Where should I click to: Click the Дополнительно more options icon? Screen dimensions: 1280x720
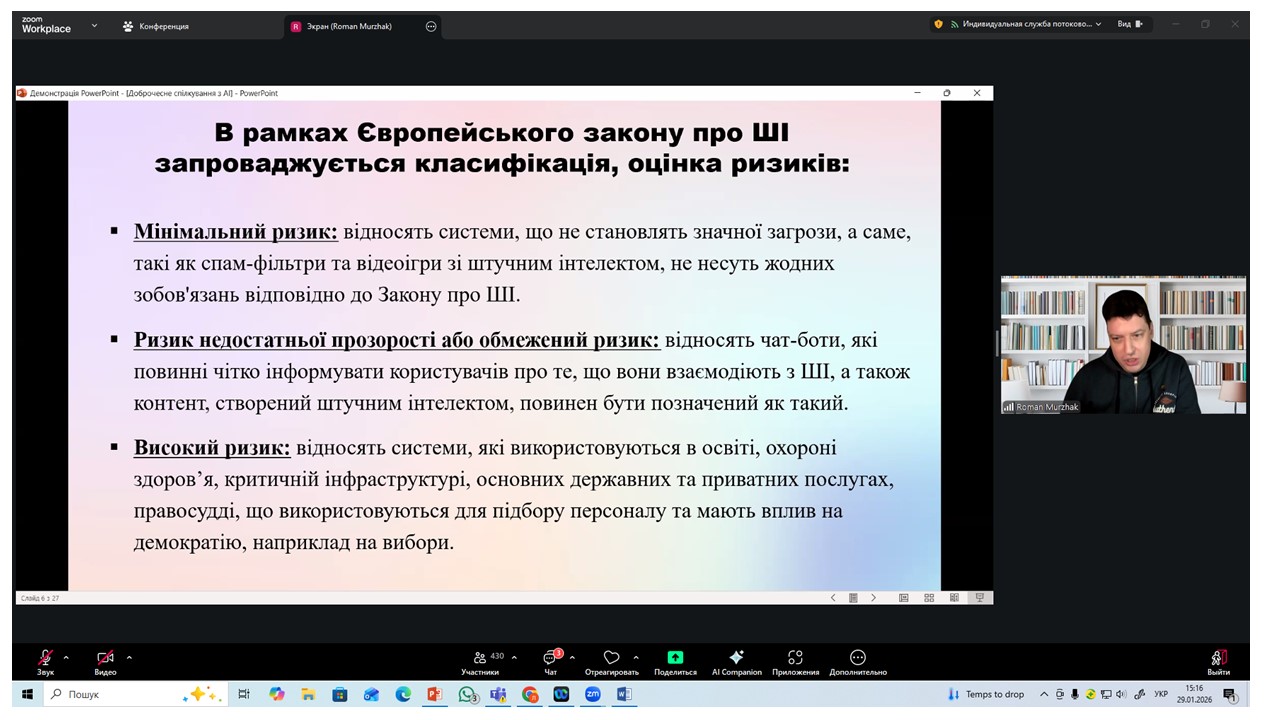pyautogui.click(x=857, y=658)
